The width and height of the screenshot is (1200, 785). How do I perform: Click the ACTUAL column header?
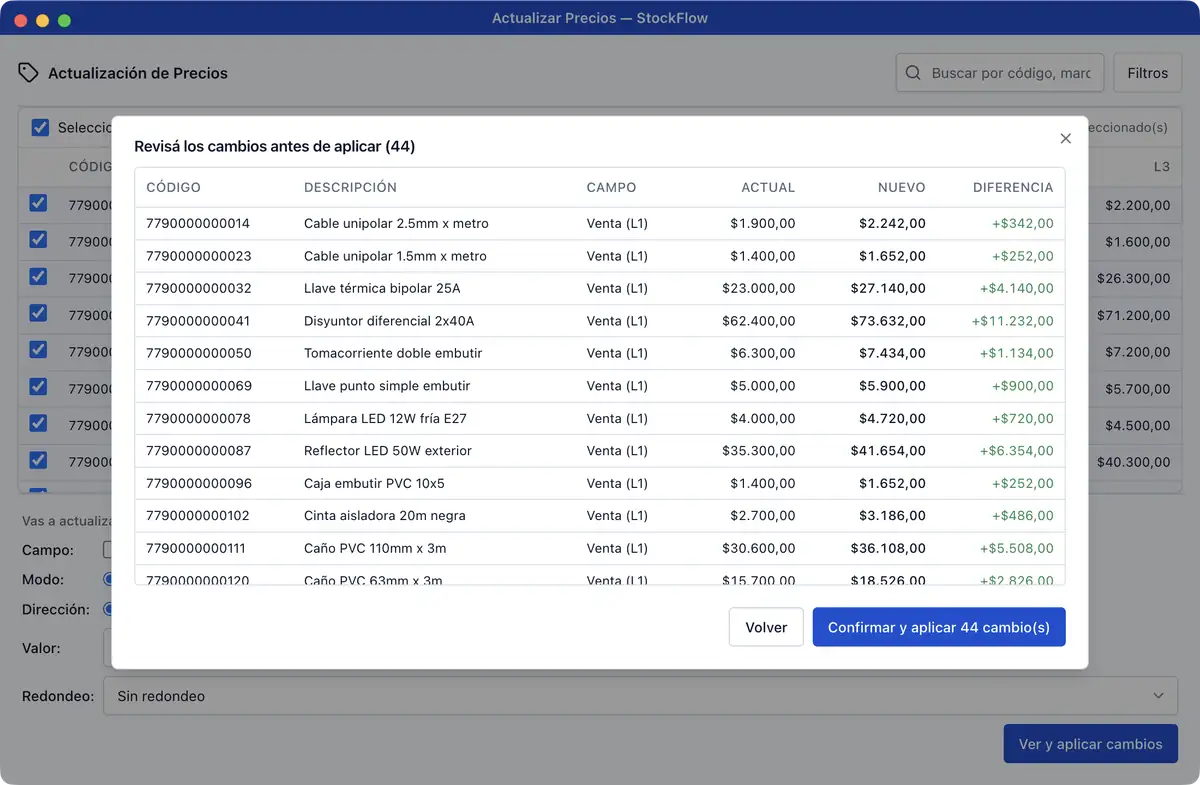[x=768, y=187]
